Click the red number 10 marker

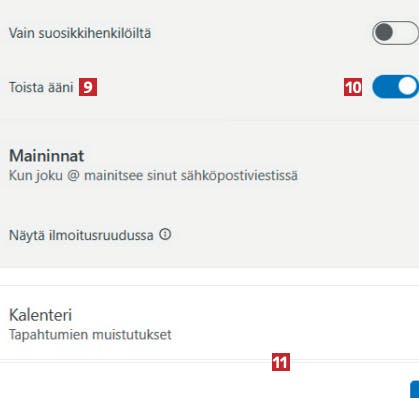[353, 87]
